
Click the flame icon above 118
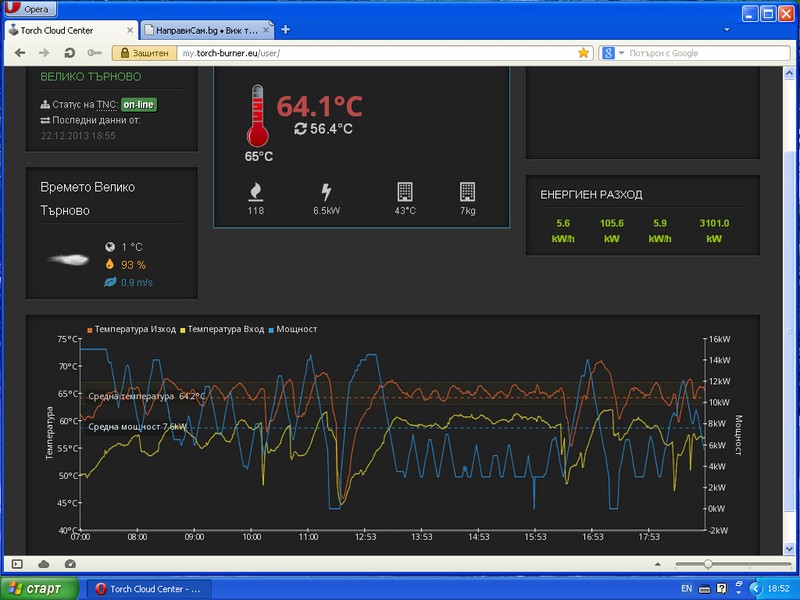pos(256,191)
